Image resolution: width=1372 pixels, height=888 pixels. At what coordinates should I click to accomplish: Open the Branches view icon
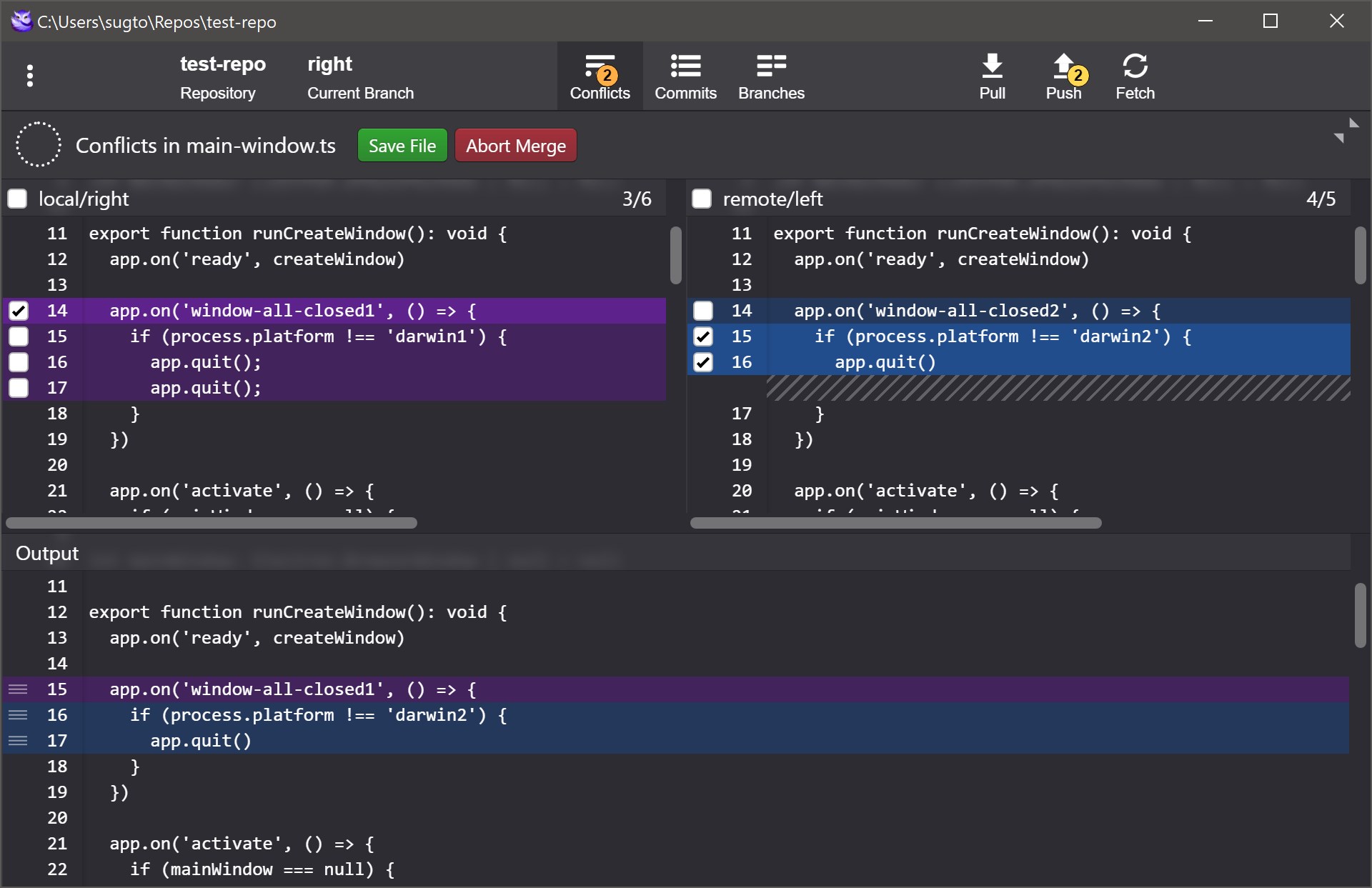pyautogui.click(x=770, y=66)
